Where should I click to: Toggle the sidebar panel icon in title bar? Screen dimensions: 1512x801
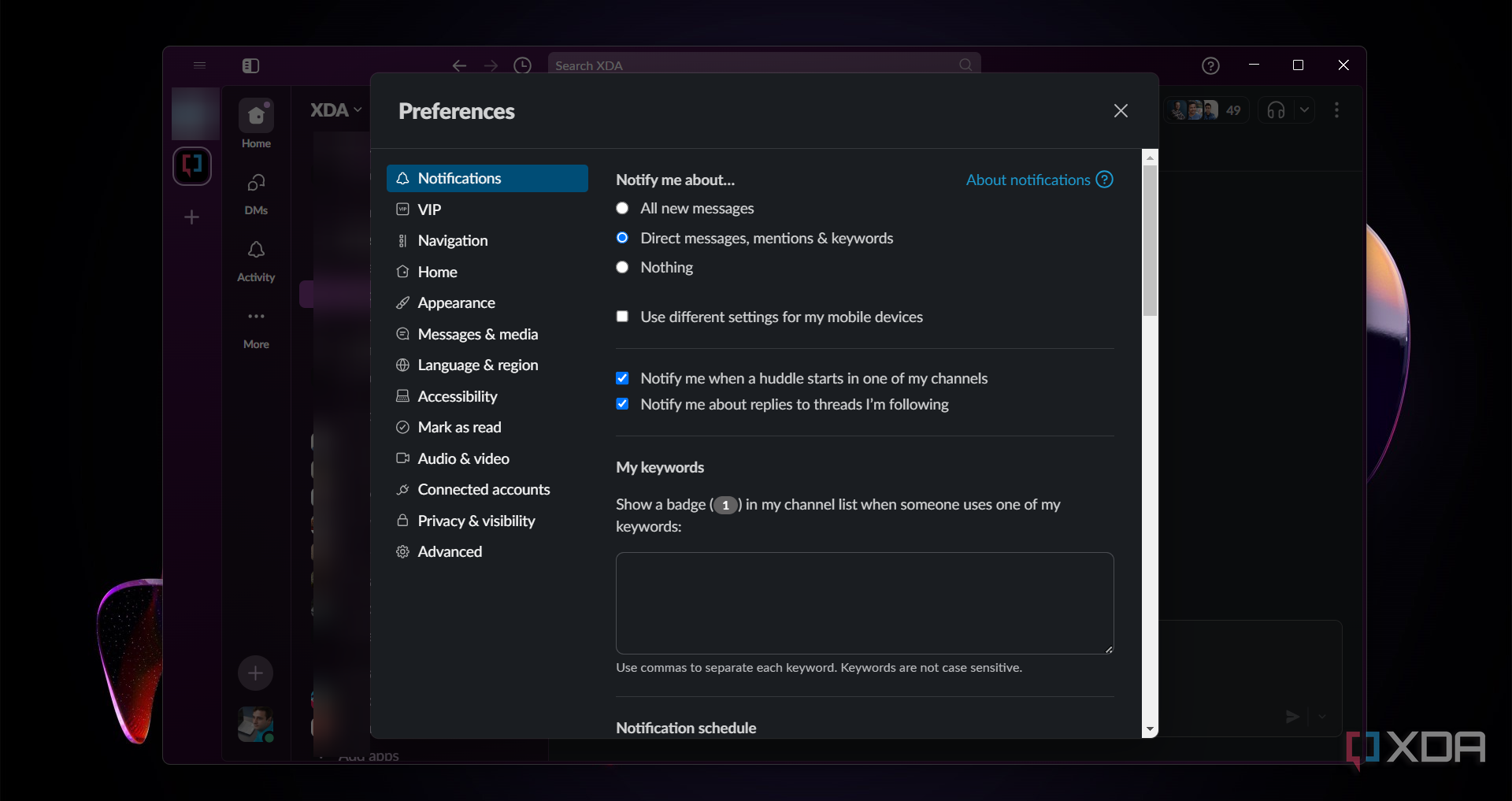(250, 65)
